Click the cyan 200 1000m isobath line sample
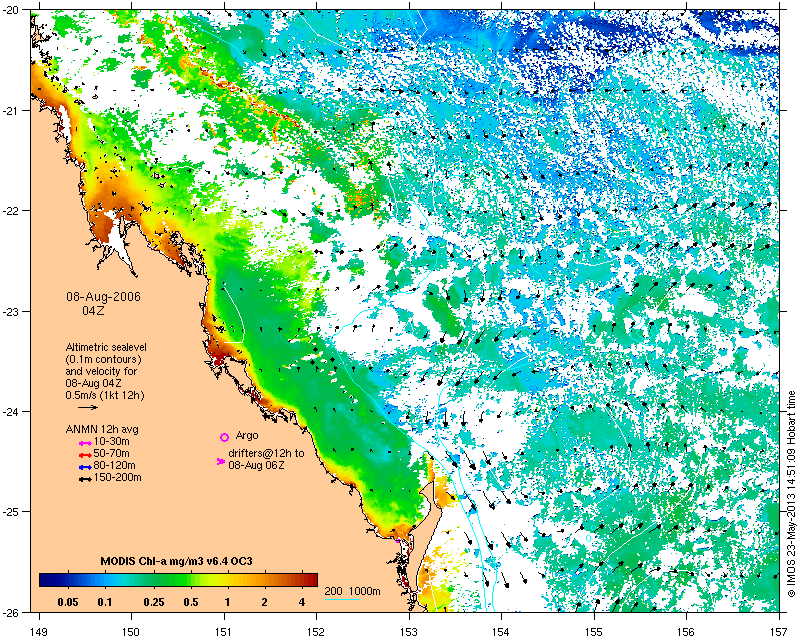Viewport: 800px width, 640px height. (342, 599)
